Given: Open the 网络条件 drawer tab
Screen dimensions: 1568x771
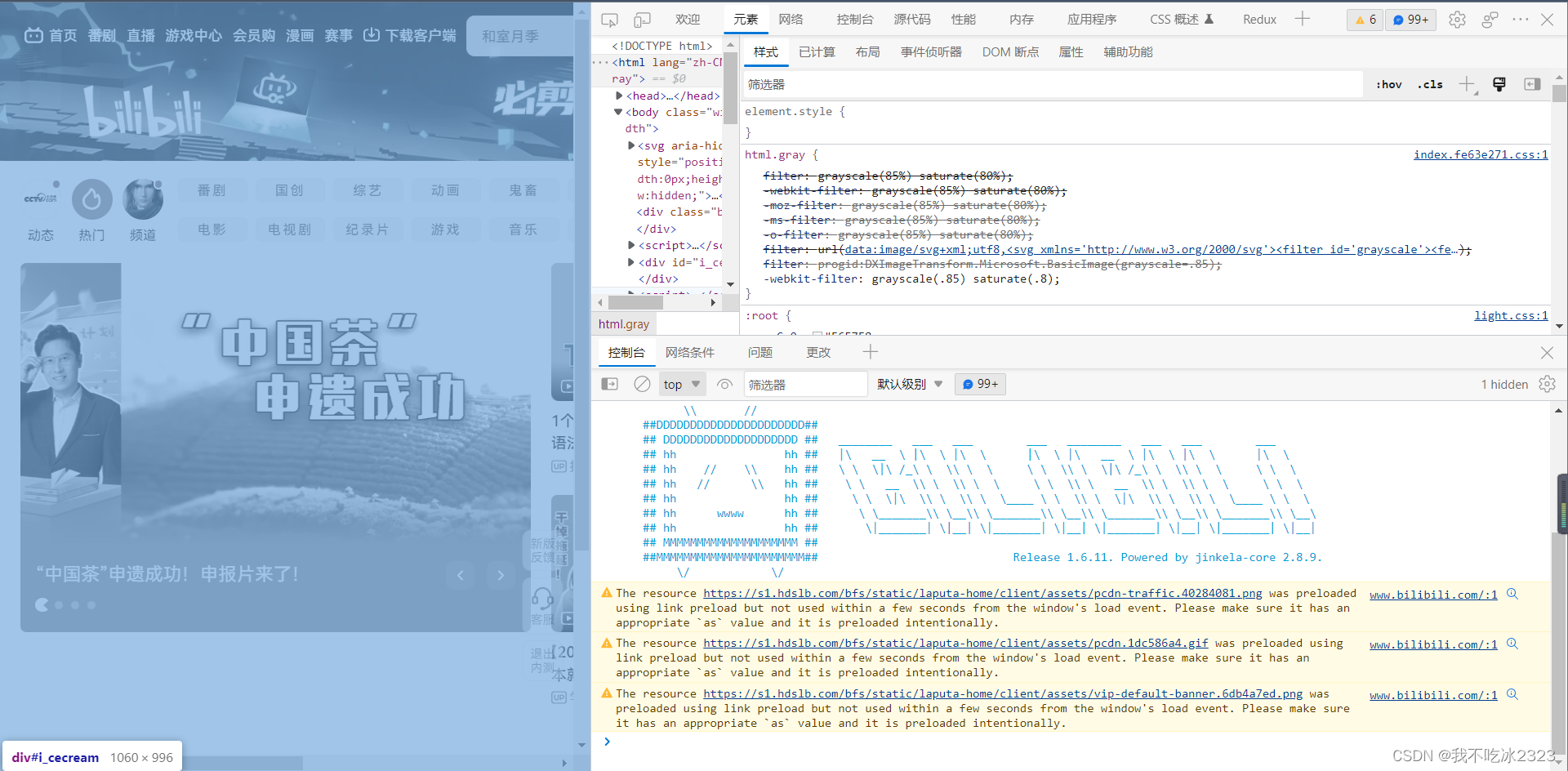Looking at the screenshot, I should [x=690, y=353].
